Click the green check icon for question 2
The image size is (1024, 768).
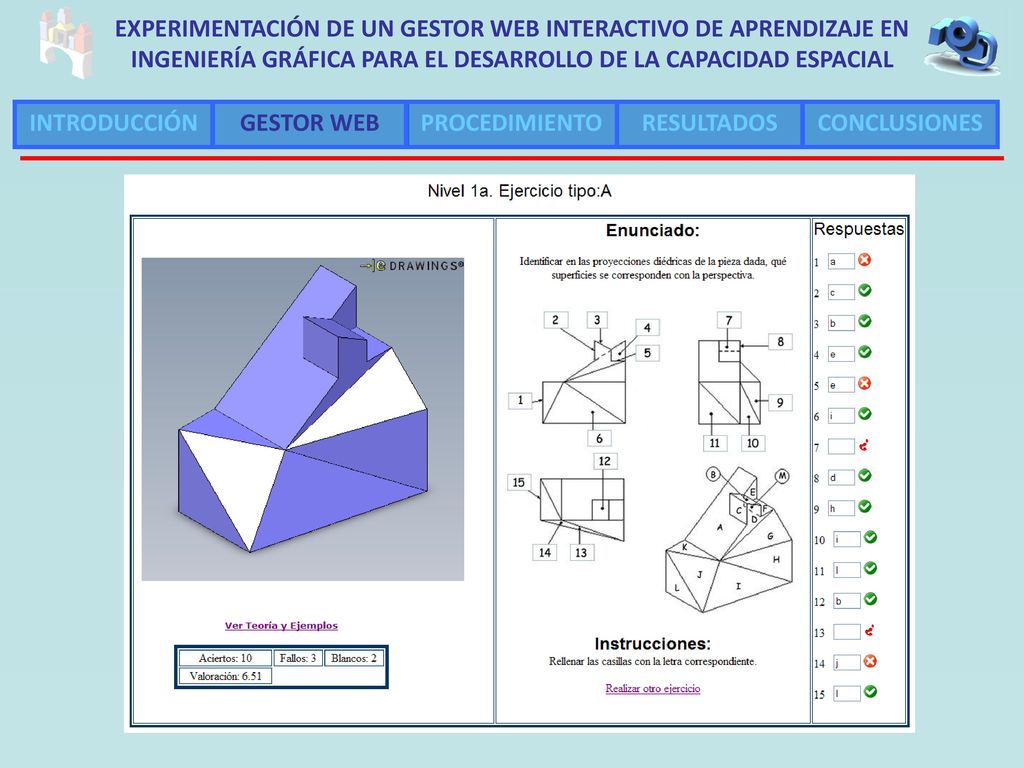pos(865,290)
